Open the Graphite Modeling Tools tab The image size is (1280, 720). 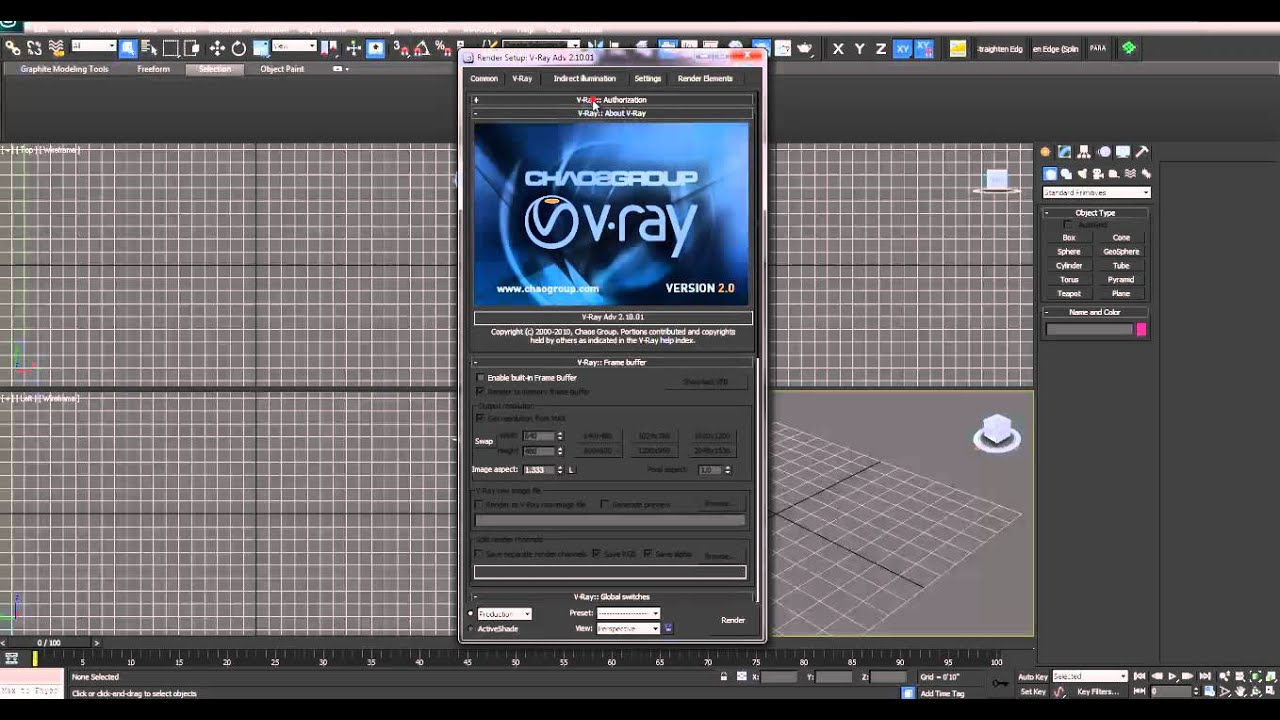[64, 69]
